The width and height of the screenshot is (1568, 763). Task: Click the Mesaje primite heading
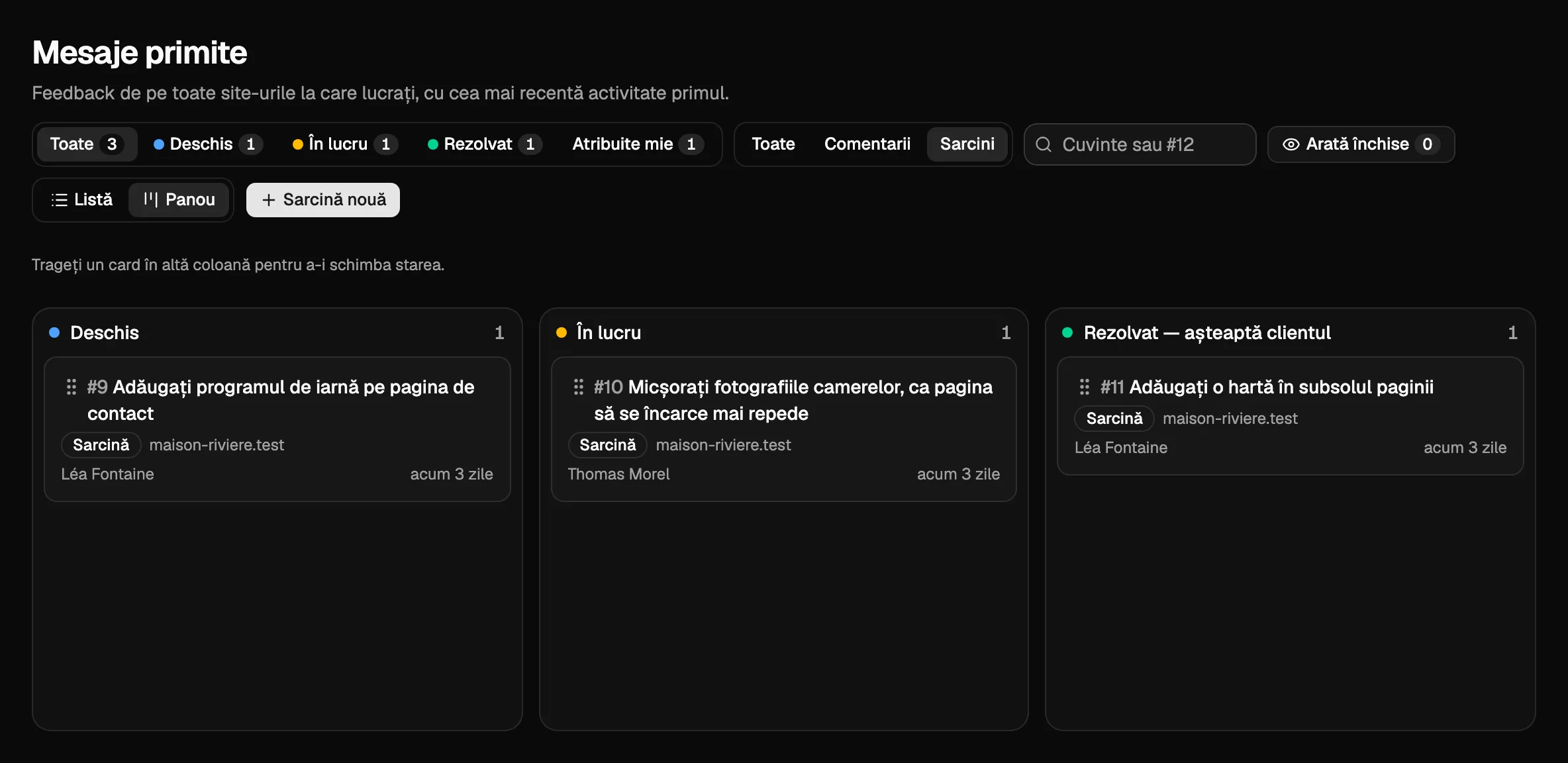pos(140,53)
